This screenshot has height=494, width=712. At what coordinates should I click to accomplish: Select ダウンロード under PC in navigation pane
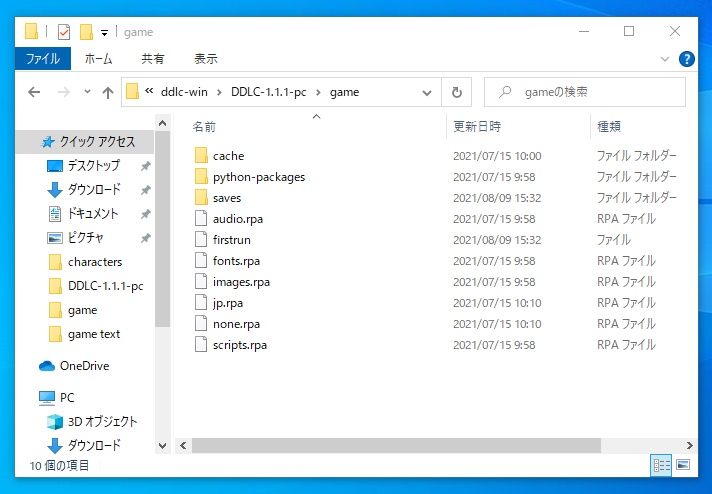pos(94,445)
